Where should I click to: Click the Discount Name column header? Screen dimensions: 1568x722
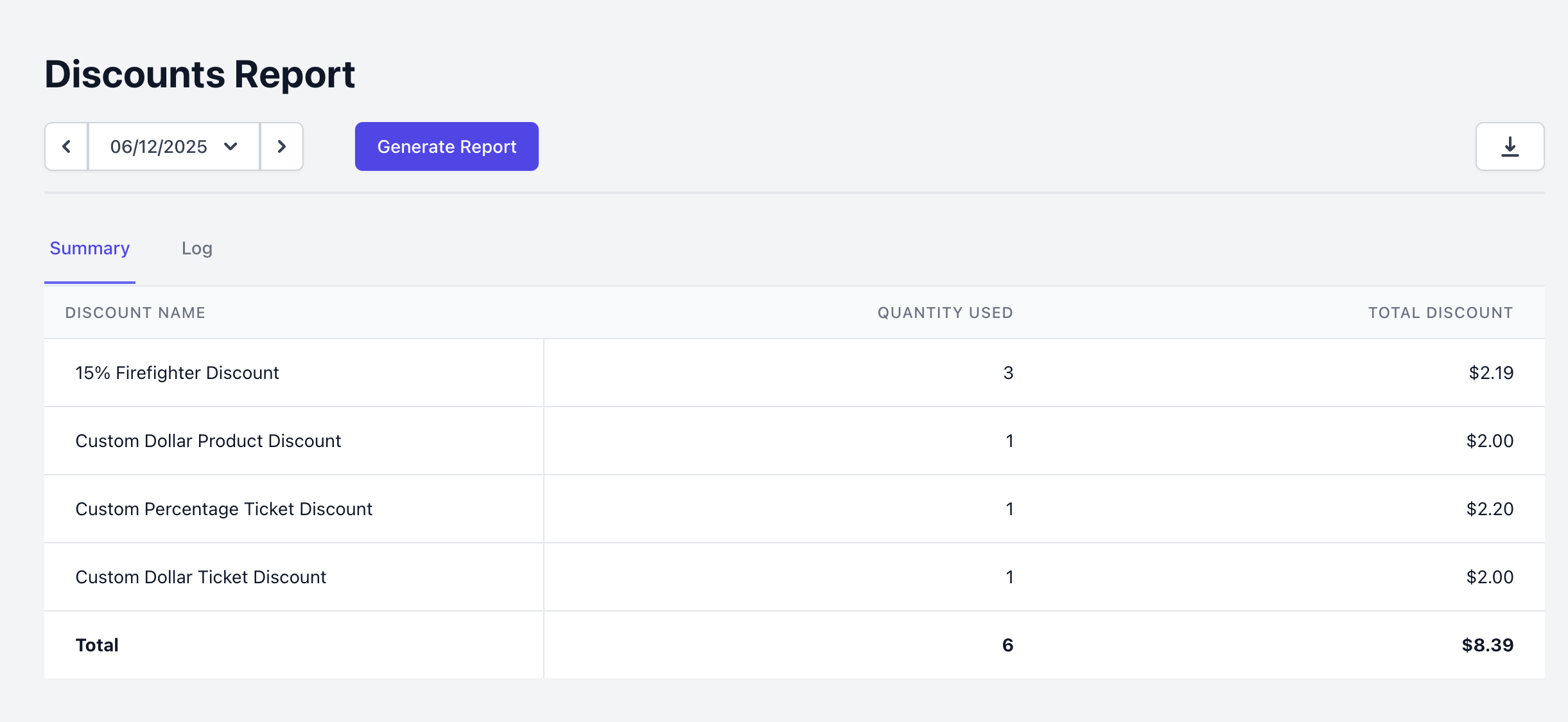(135, 313)
